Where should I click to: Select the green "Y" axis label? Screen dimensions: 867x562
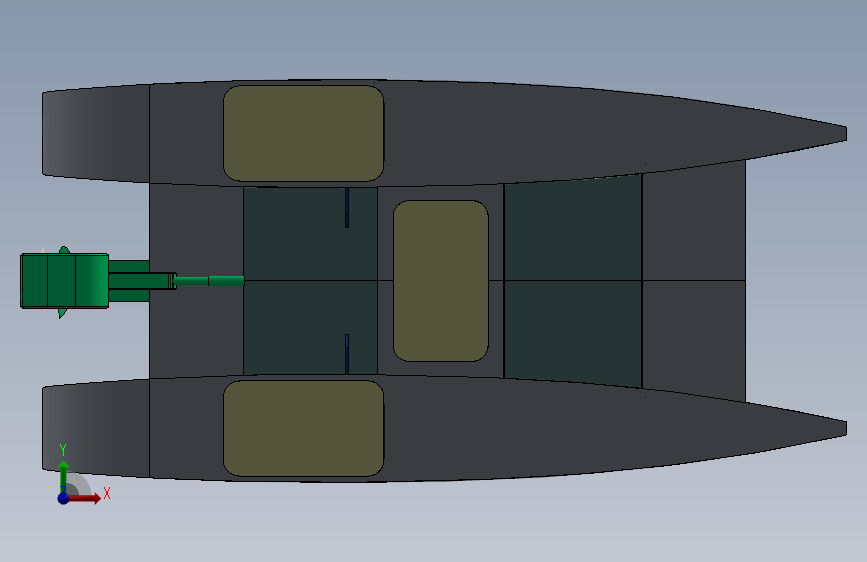[x=63, y=450]
